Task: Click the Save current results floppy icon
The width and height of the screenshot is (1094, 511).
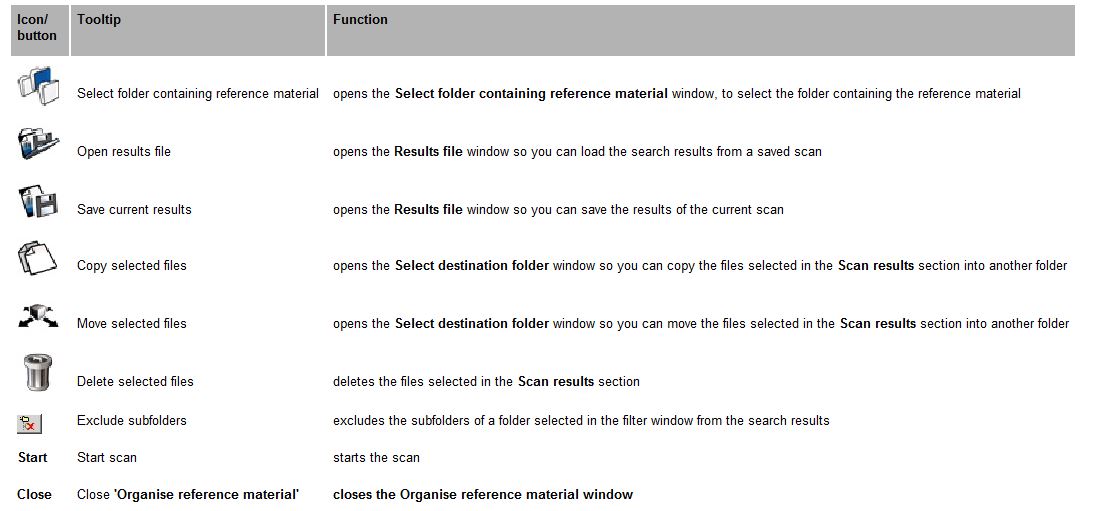Action: point(38,201)
